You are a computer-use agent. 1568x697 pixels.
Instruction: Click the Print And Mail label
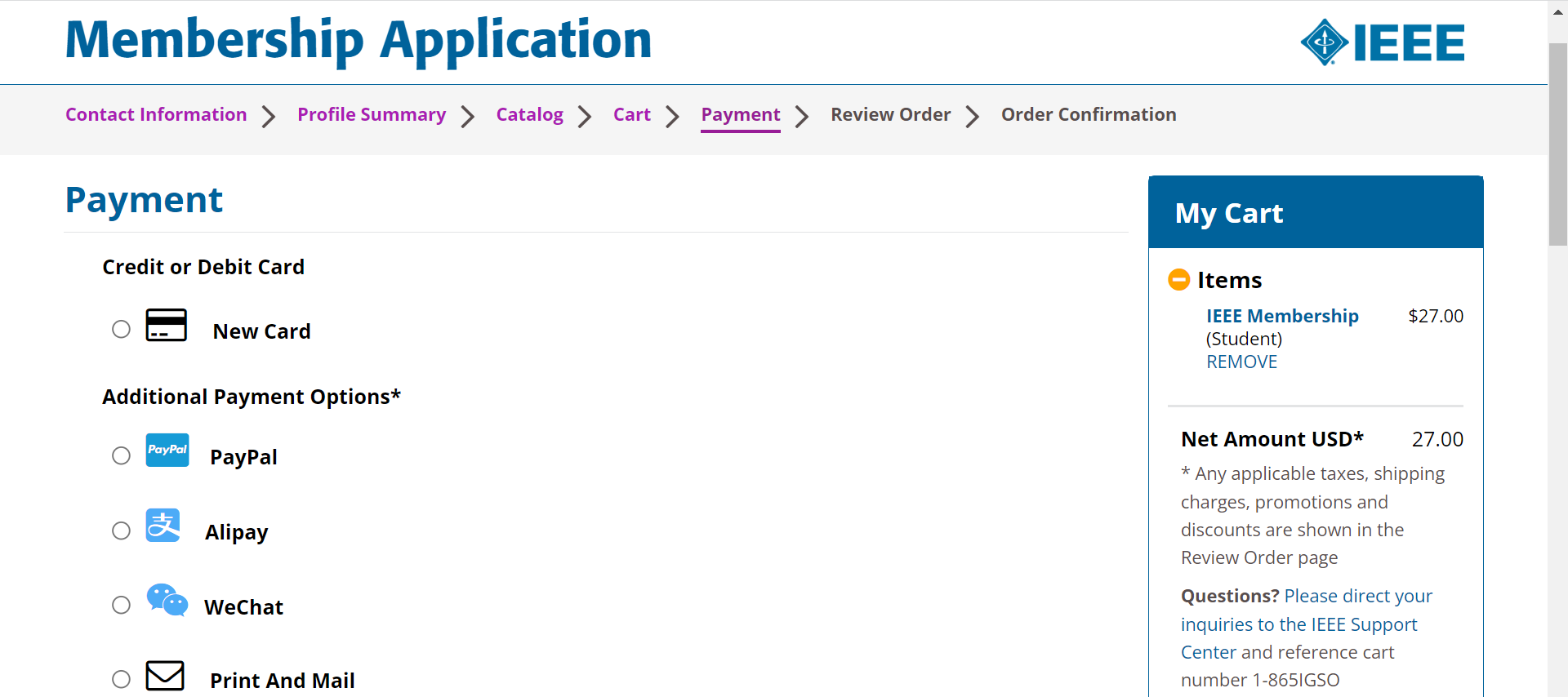[282, 681]
